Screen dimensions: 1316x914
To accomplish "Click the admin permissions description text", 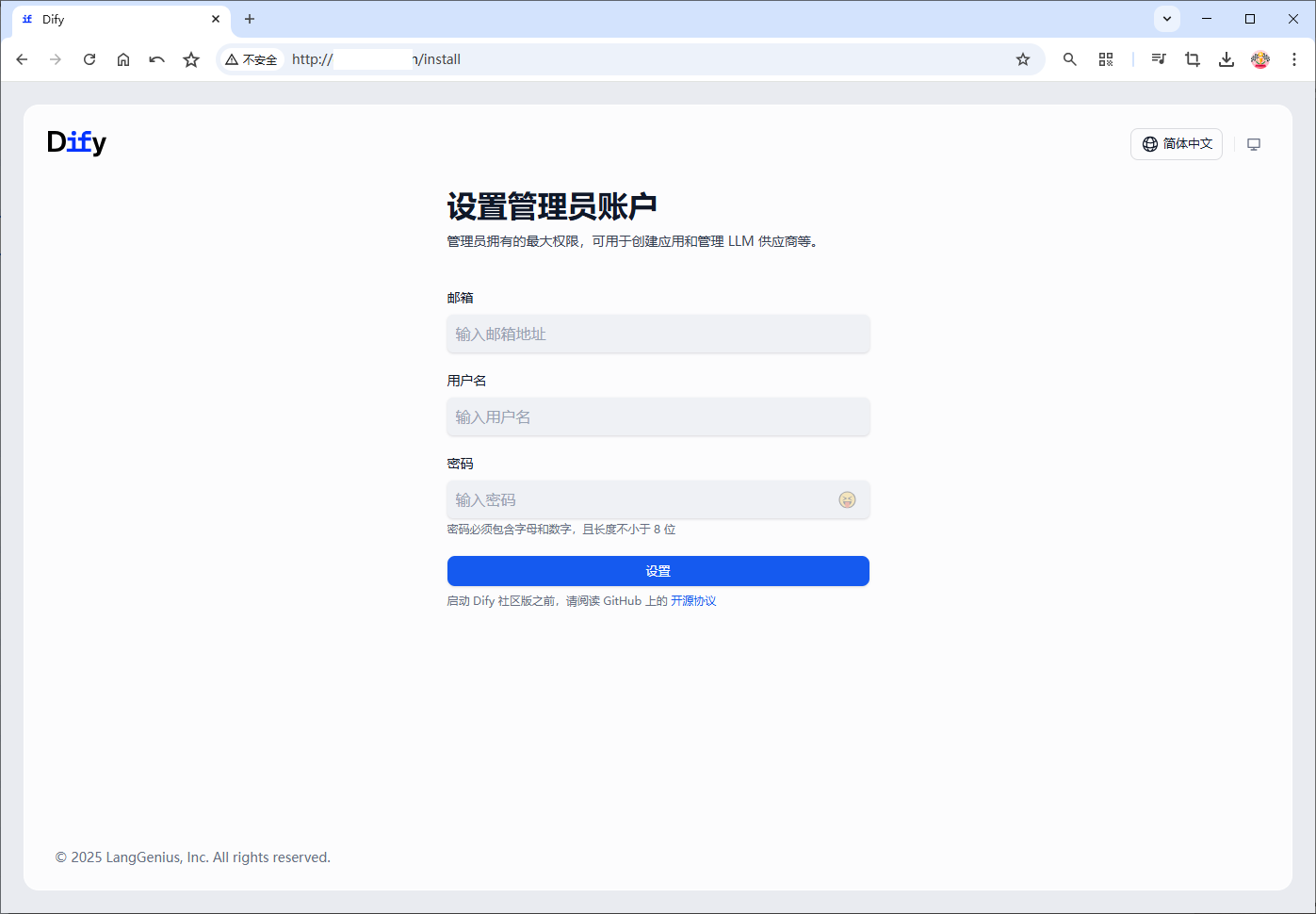I will tap(634, 241).
